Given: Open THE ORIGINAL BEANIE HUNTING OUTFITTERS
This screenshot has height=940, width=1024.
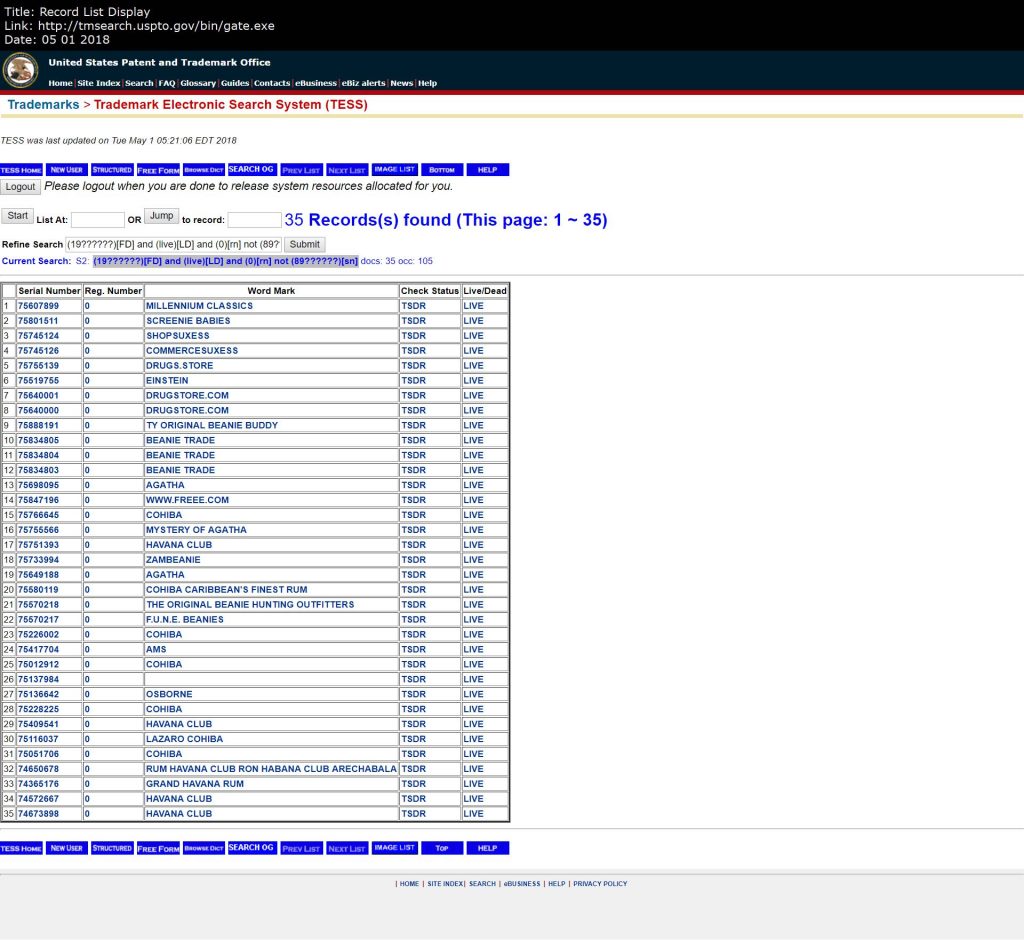Looking at the screenshot, I should pyautogui.click(x=250, y=605).
